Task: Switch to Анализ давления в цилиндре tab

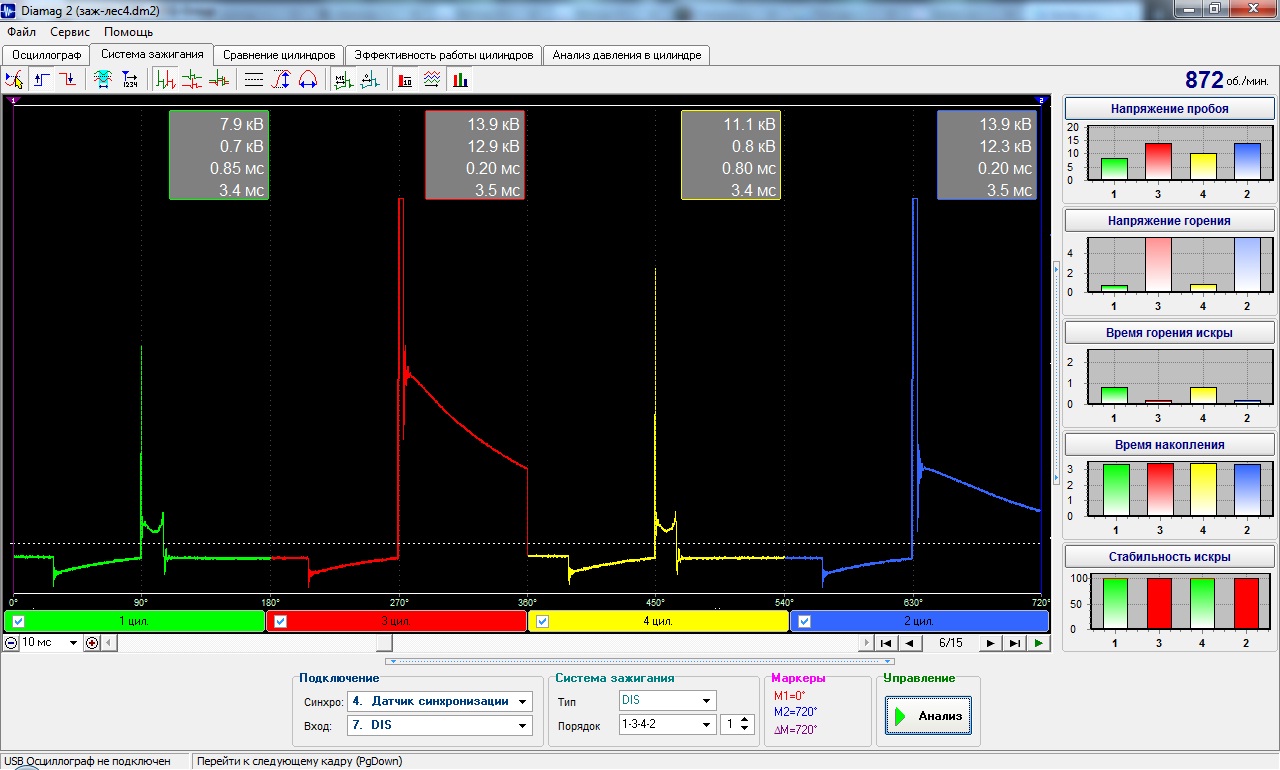Action: point(627,55)
